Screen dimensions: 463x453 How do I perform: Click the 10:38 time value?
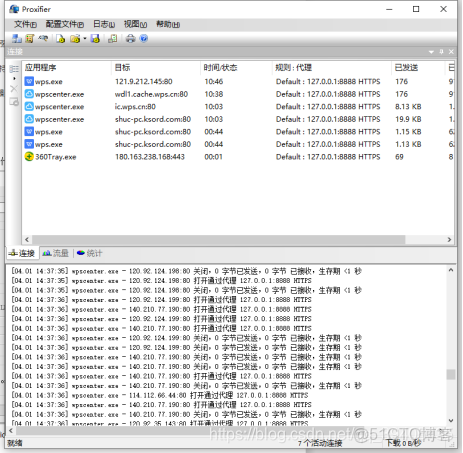pyautogui.click(x=214, y=94)
